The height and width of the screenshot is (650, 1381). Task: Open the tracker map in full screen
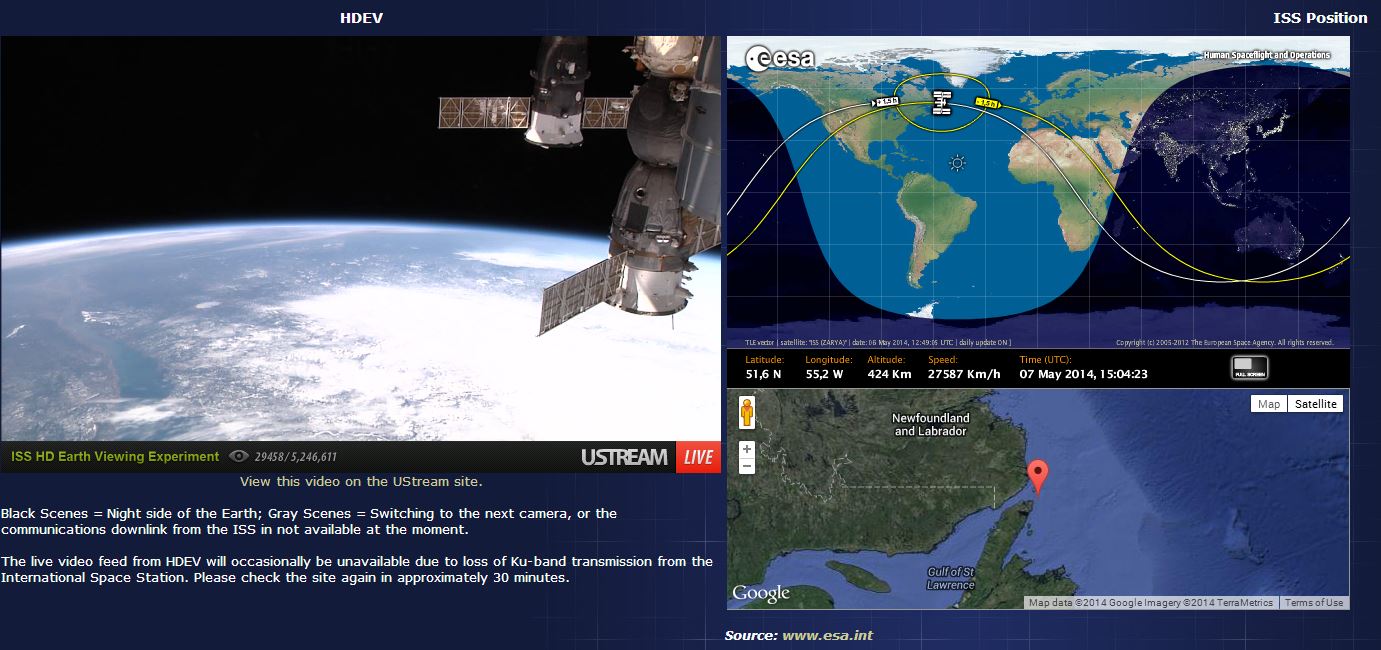[x=1250, y=367]
